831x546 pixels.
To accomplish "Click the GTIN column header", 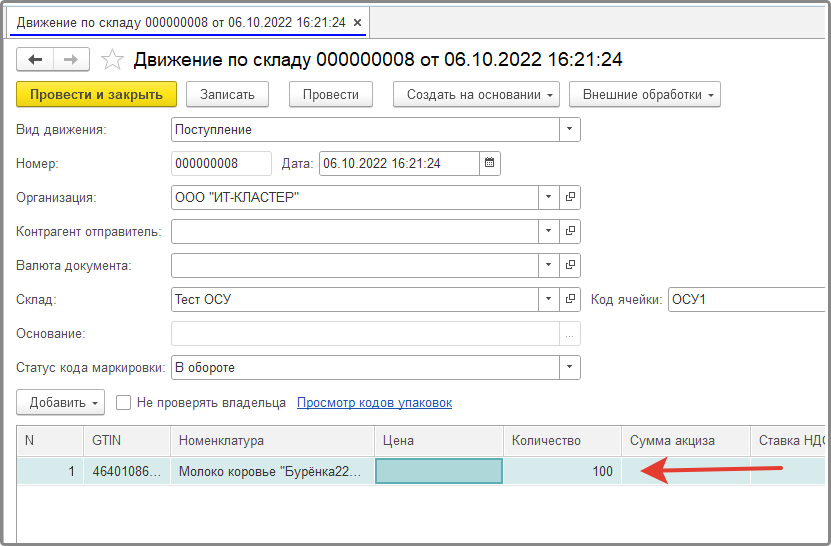I will pos(127,441).
